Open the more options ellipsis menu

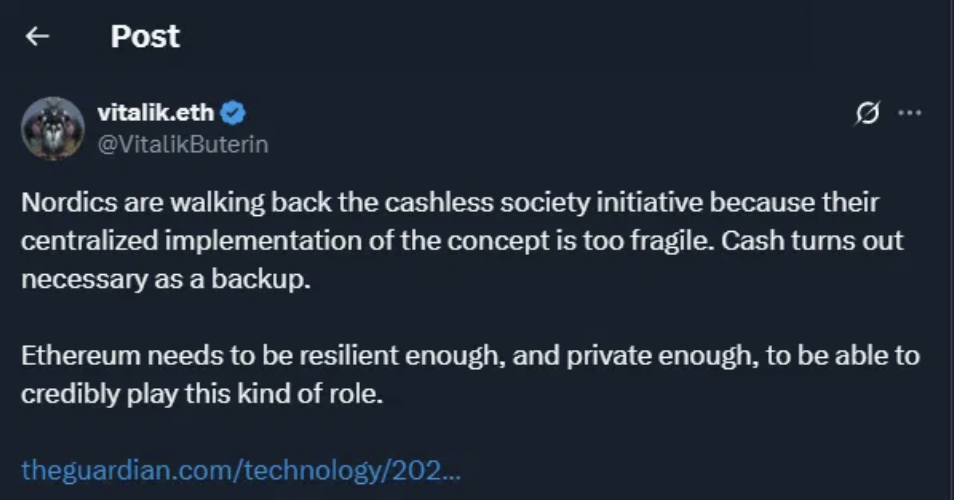tap(909, 113)
